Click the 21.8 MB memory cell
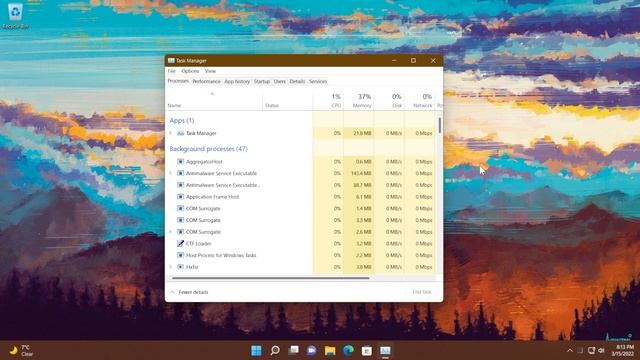The width and height of the screenshot is (640, 360). (358, 133)
